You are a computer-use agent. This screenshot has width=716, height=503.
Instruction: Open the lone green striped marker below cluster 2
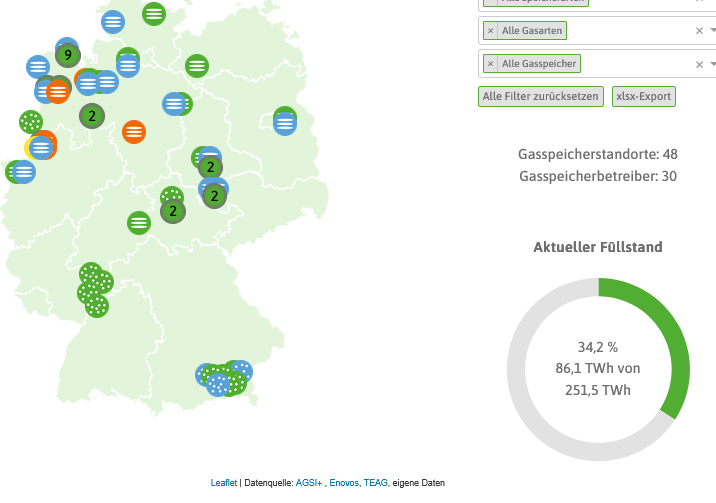(x=139, y=223)
